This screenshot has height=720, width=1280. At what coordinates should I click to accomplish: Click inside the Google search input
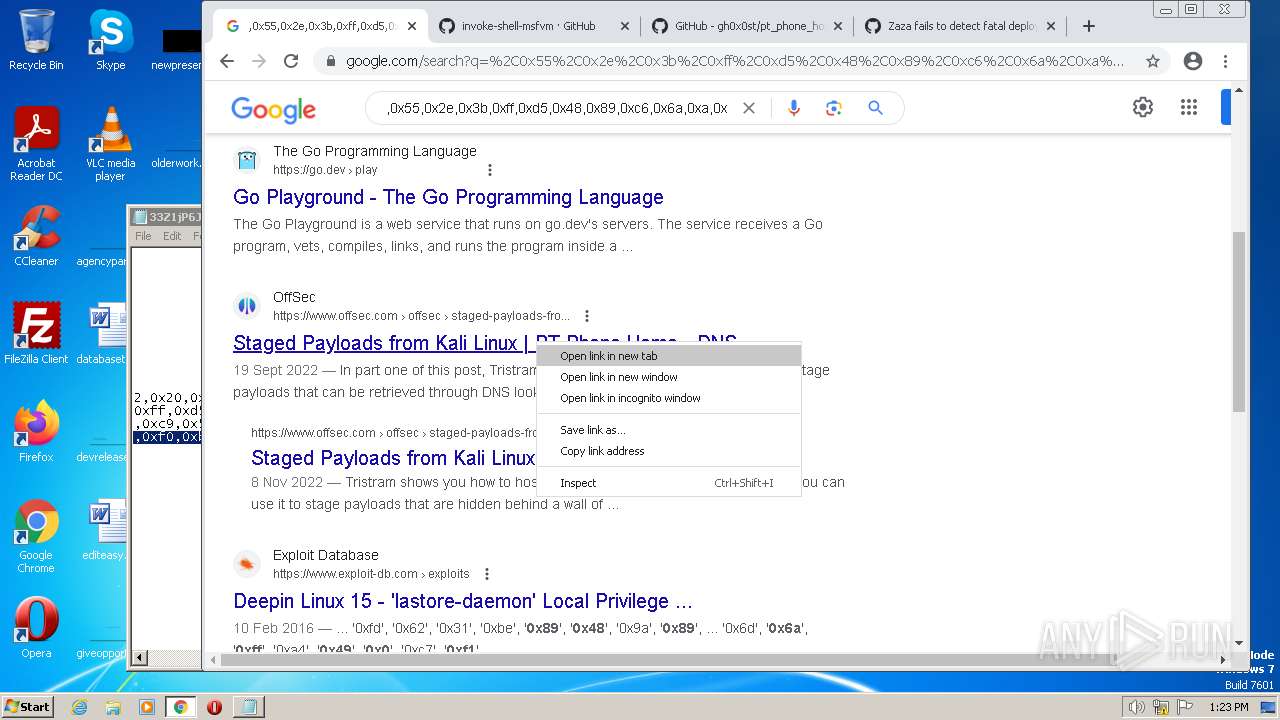557,108
